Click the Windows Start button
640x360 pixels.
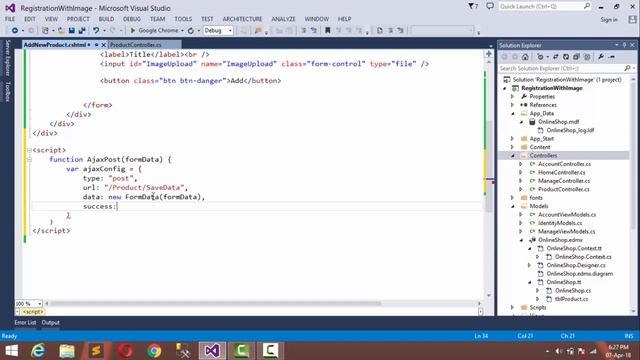coord(11,351)
